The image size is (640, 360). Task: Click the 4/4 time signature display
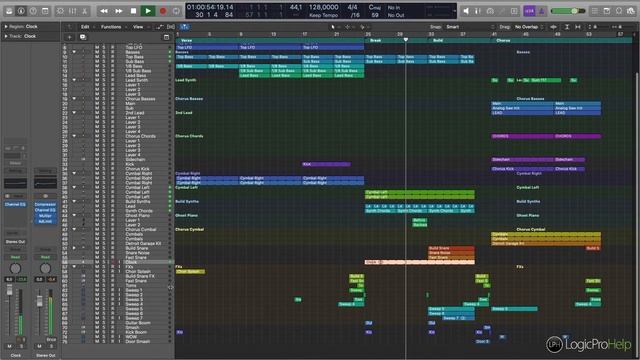pyautogui.click(x=352, y=7)
